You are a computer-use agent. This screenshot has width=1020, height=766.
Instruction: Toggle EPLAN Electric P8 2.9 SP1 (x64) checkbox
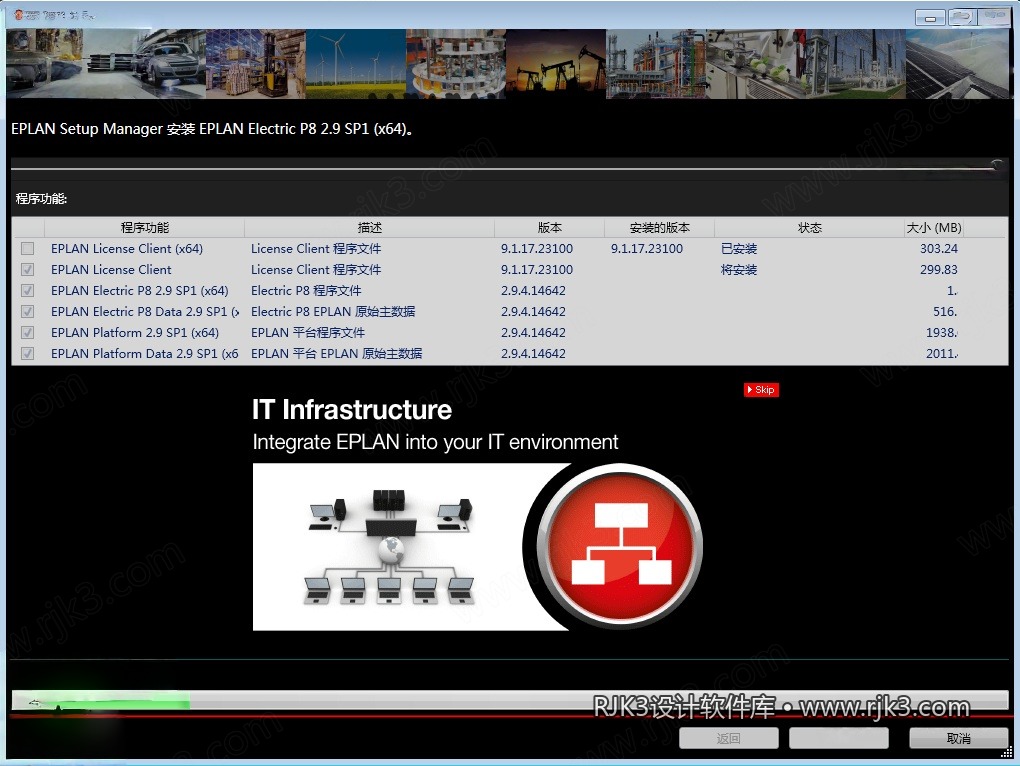27,291
